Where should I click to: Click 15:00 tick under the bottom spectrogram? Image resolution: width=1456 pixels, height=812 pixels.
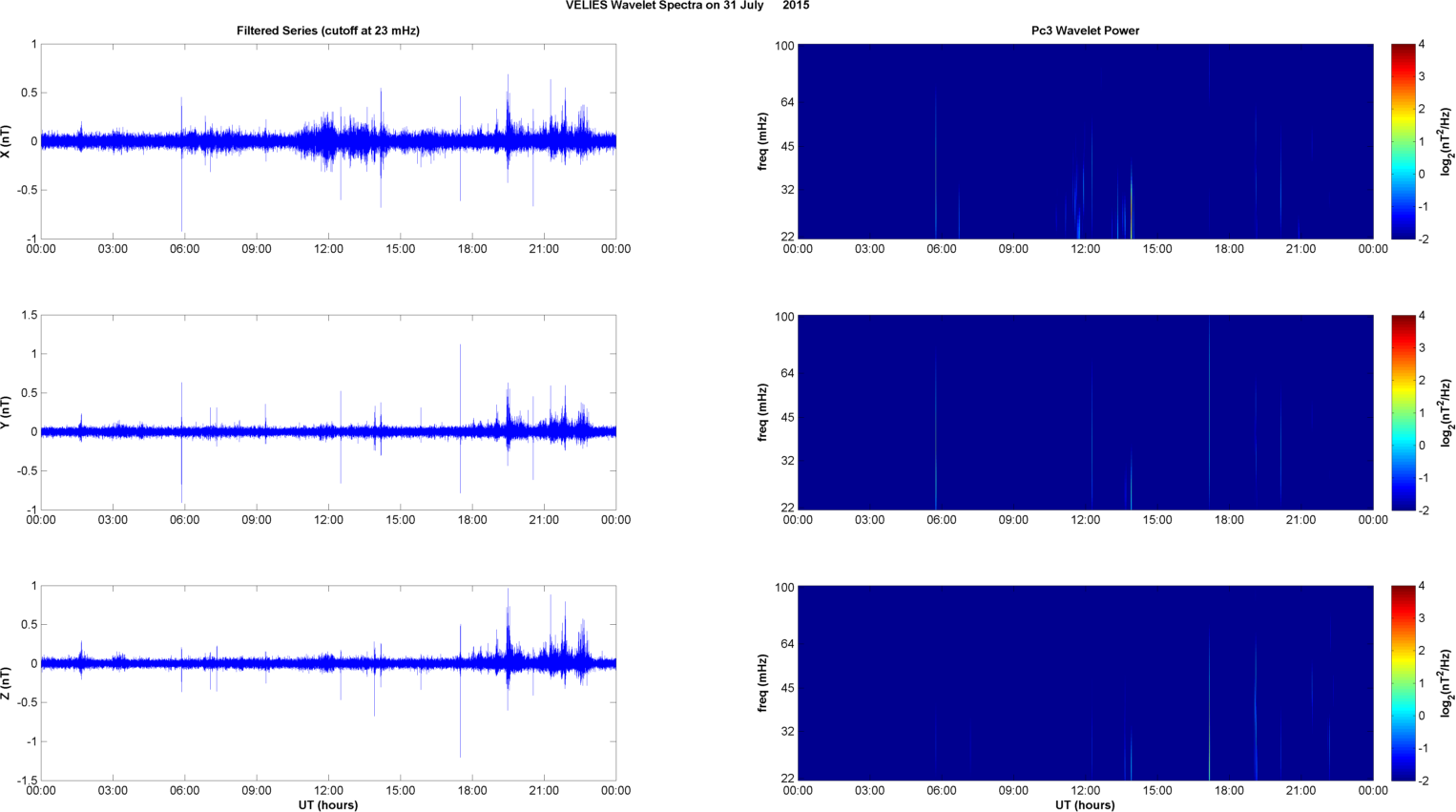[1157, 791]
